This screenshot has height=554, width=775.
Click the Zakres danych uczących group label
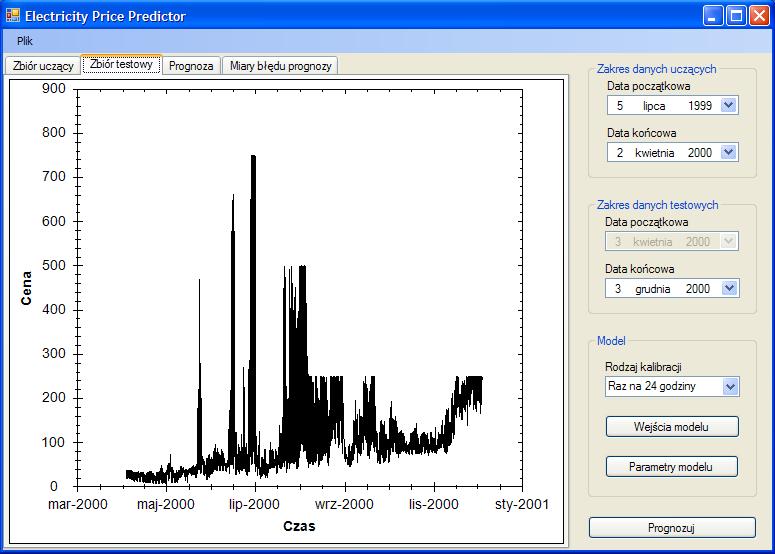coord(656,69)
